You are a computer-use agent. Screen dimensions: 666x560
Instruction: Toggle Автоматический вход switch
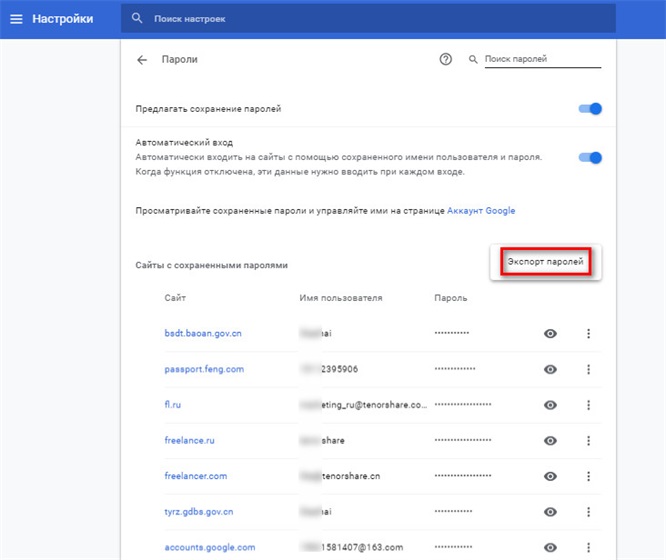pos(590,158)
